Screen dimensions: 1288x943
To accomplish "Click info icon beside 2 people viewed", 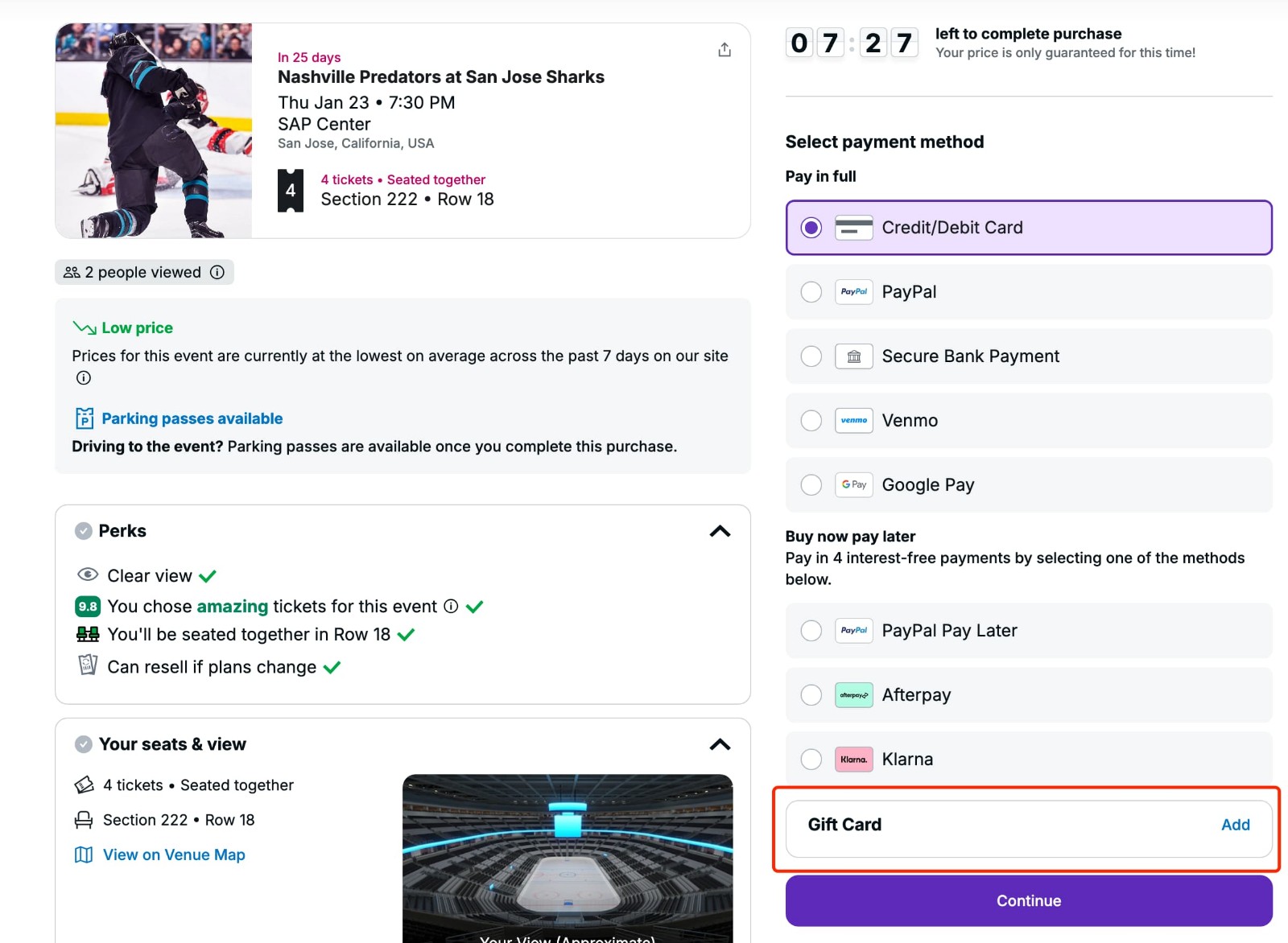I will (217, 272).
